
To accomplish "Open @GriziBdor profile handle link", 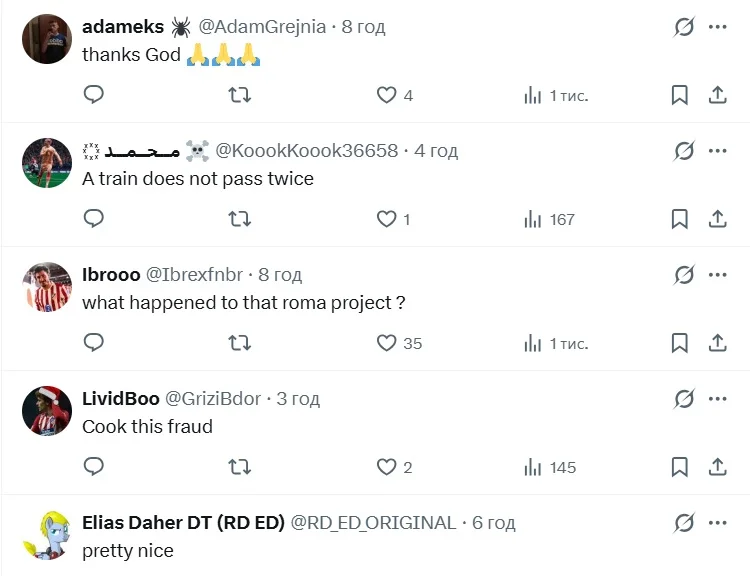I will coord(213,398).
